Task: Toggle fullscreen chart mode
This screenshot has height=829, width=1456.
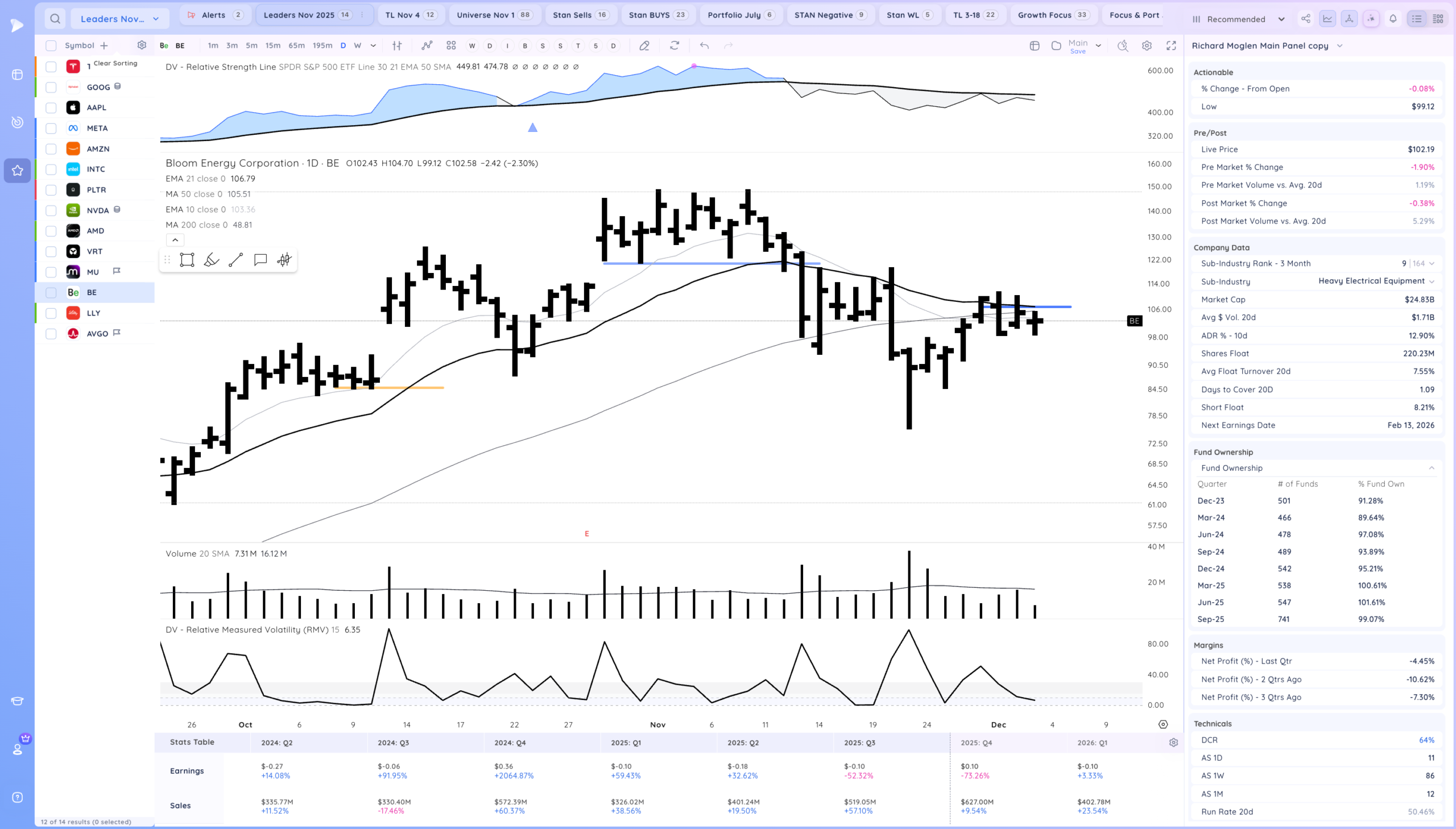Action: [x=1171, y=45]
